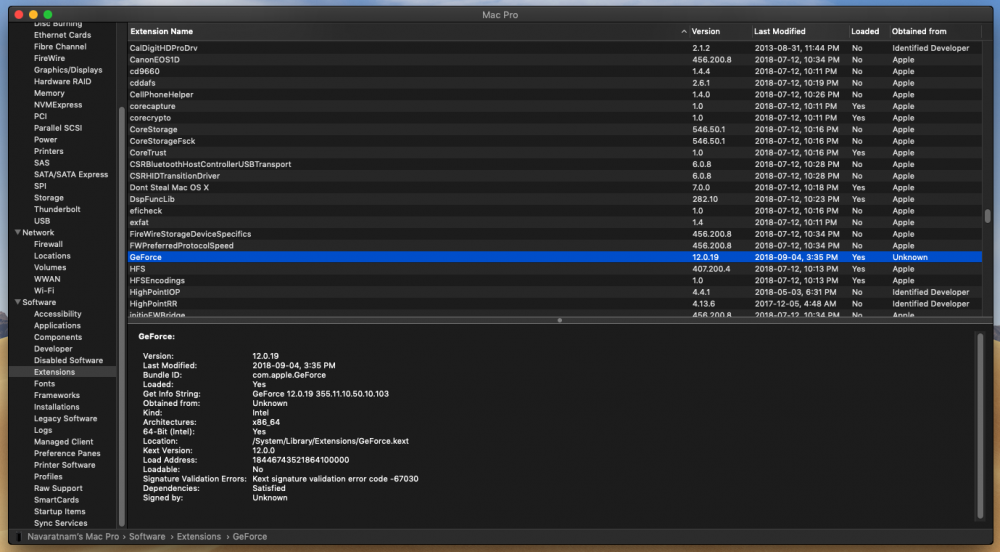Screen dimensions: 1000x552
Task: Sort by Last Modified column header
Action: point(779,31)
